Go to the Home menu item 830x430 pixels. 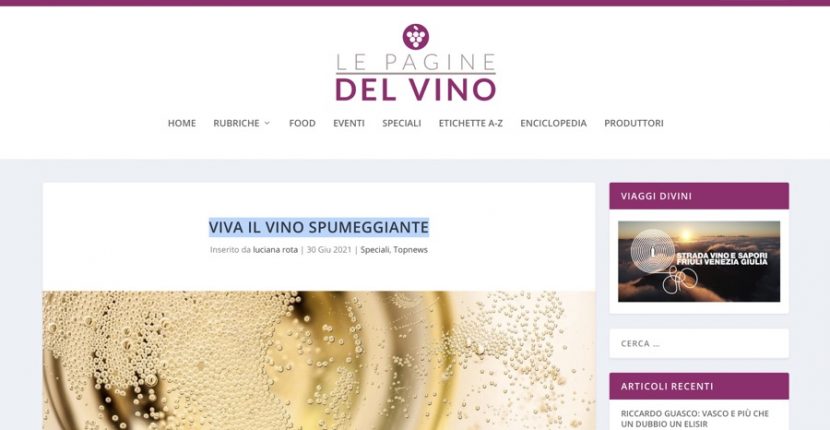tap(182, 123)
